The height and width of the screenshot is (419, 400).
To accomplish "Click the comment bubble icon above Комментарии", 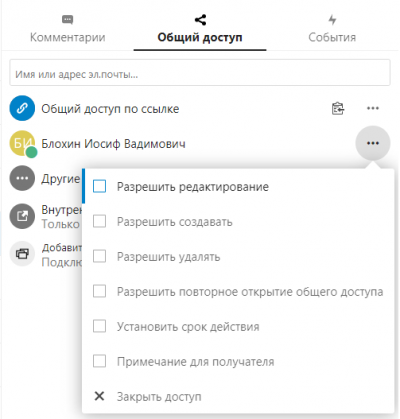I will 68,20.
